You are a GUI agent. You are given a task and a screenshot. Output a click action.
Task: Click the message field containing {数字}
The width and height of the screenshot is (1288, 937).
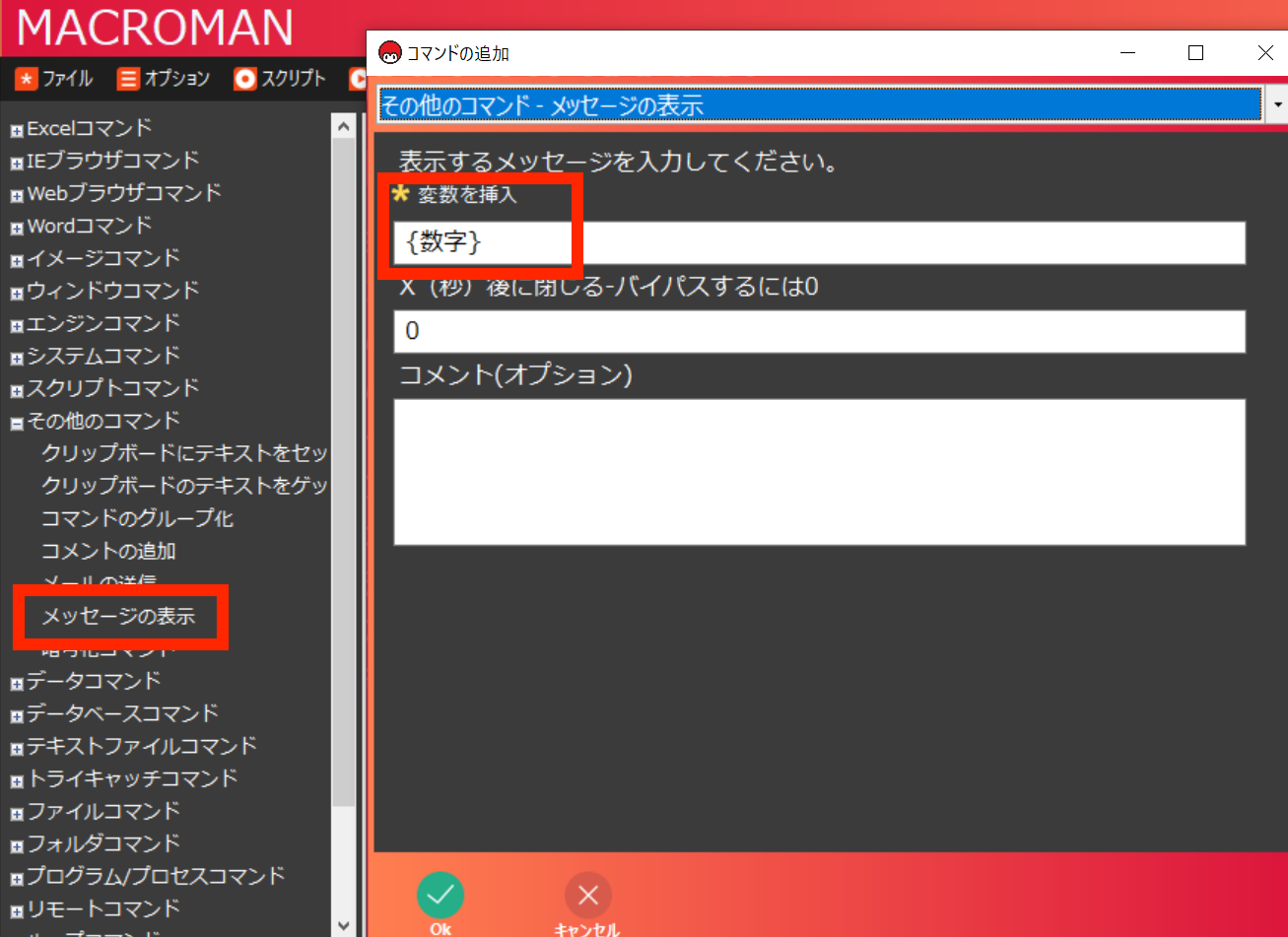tap(819, 242)
